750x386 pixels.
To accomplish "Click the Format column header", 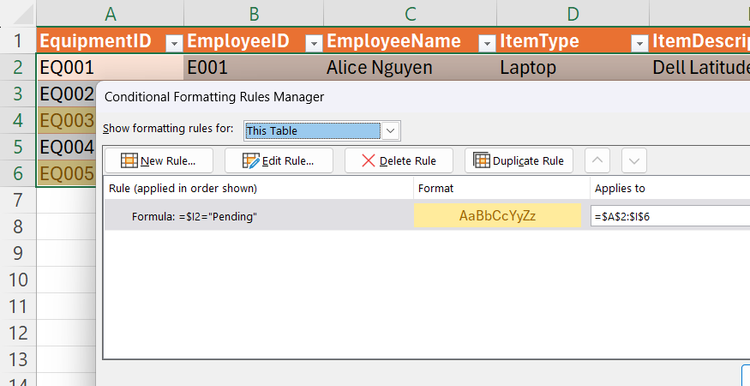I will click(x=502, y=188).
